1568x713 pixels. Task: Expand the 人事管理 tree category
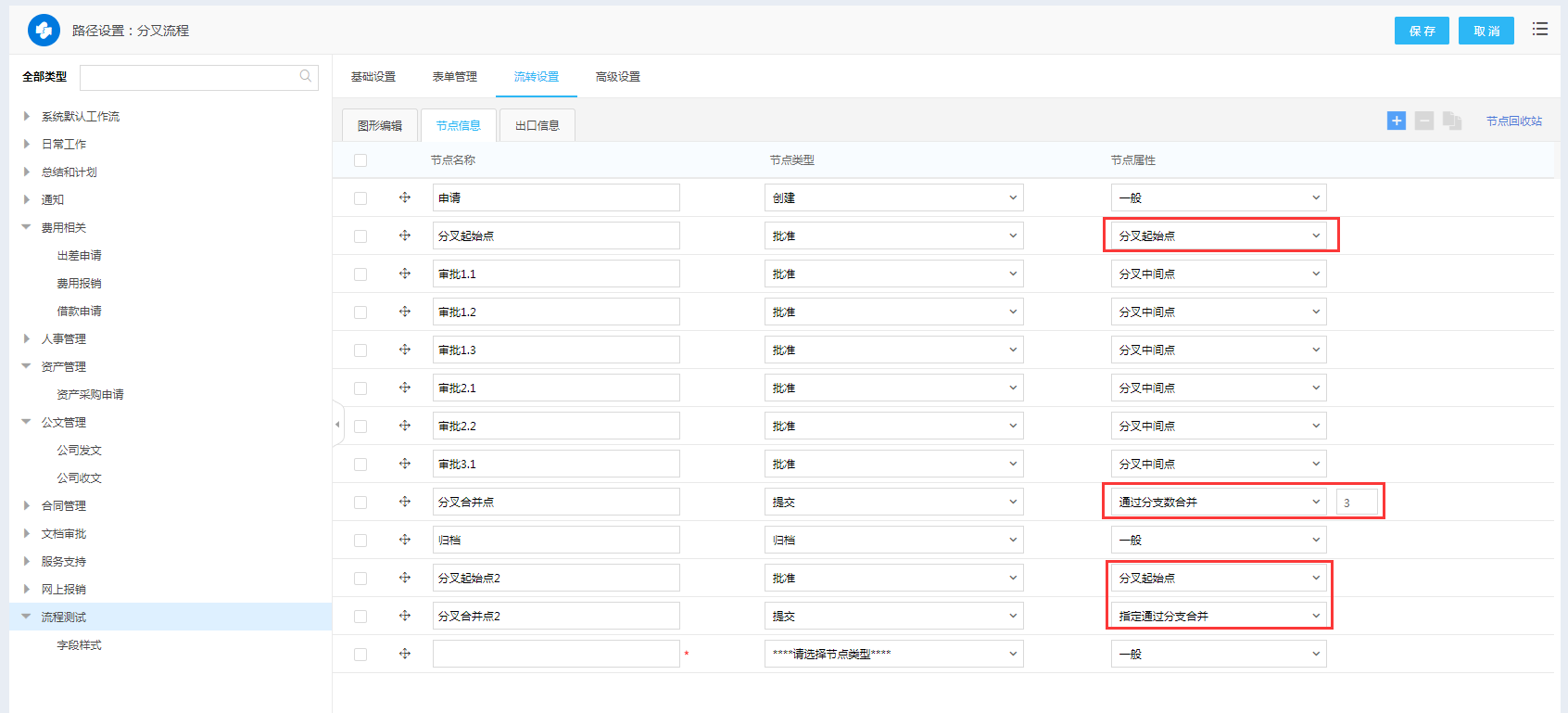[x=27, y=339]
